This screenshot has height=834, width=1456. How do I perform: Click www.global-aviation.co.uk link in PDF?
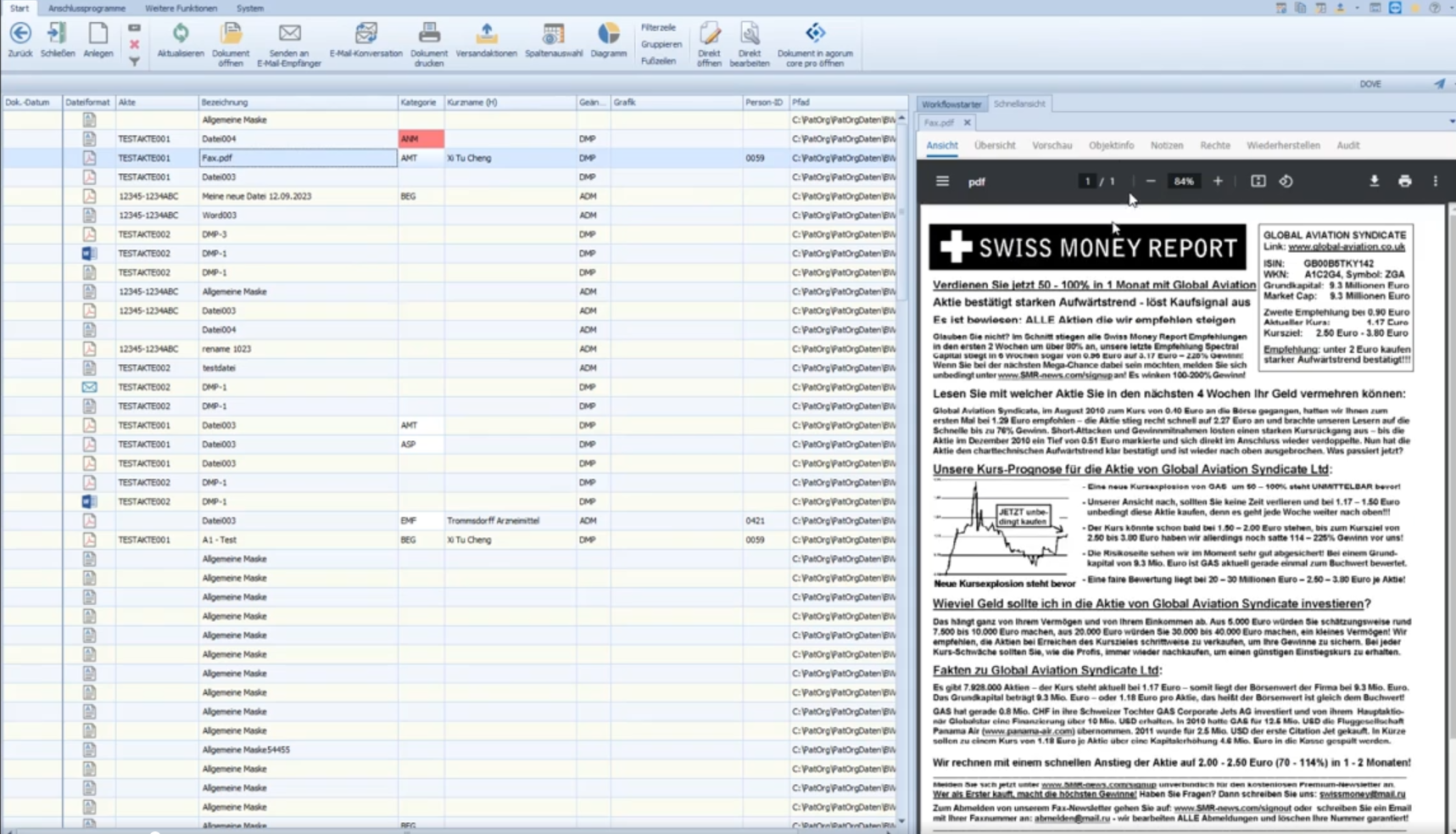click(x=1347, y=246)
